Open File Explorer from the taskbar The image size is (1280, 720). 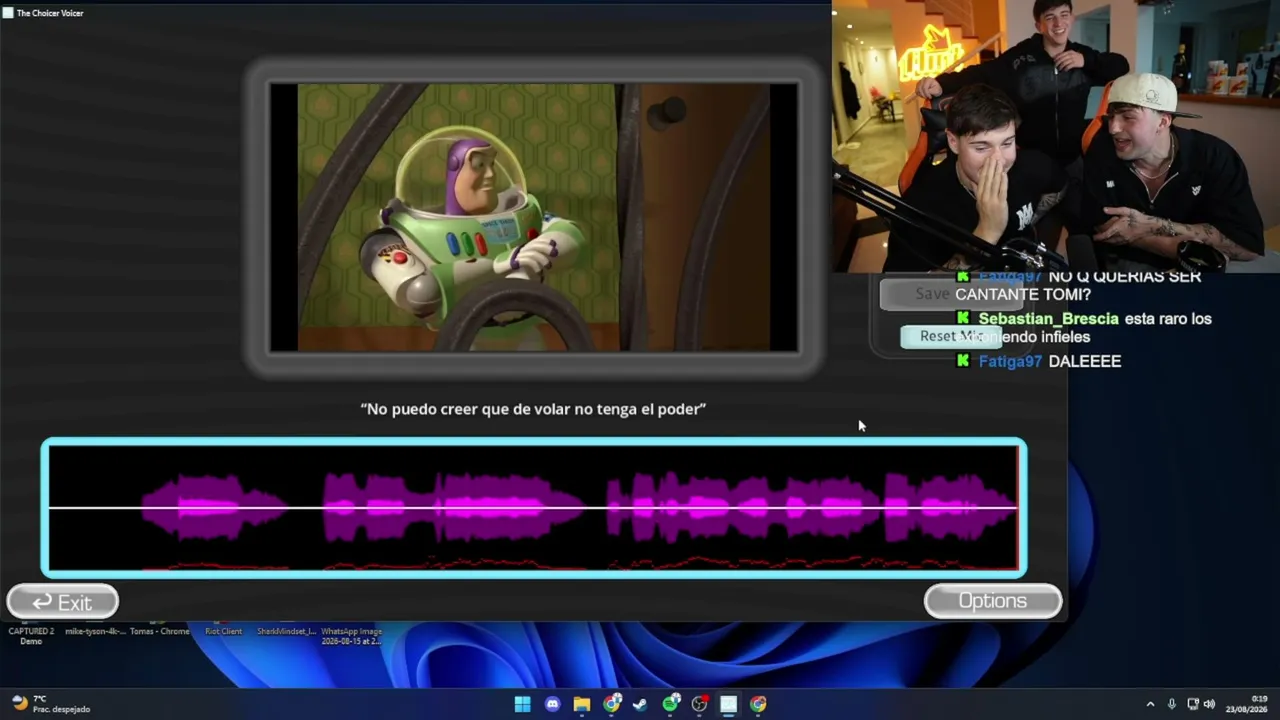(581, 704)
